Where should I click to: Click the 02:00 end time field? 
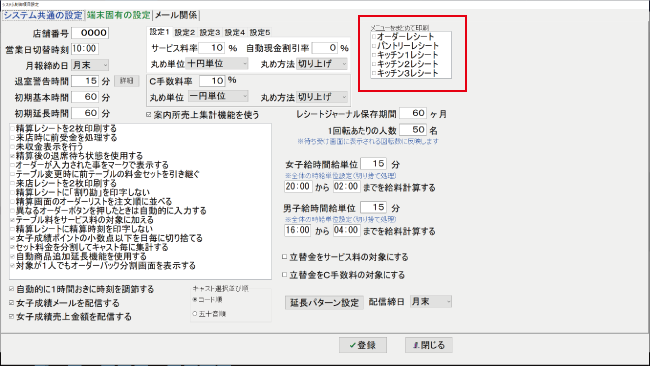[x=347, y=187]
